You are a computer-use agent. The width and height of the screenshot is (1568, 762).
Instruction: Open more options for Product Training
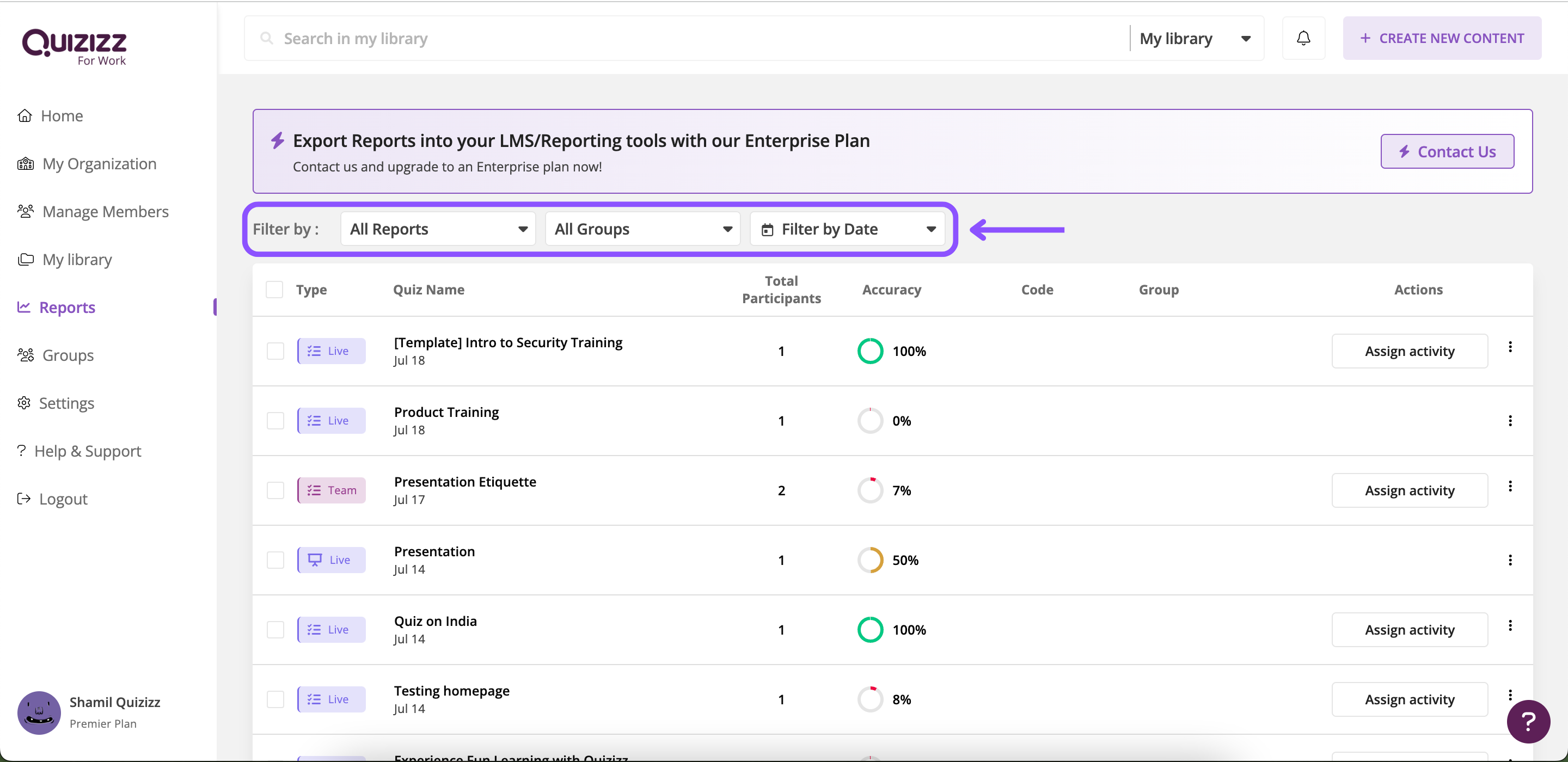point(1510,421)
